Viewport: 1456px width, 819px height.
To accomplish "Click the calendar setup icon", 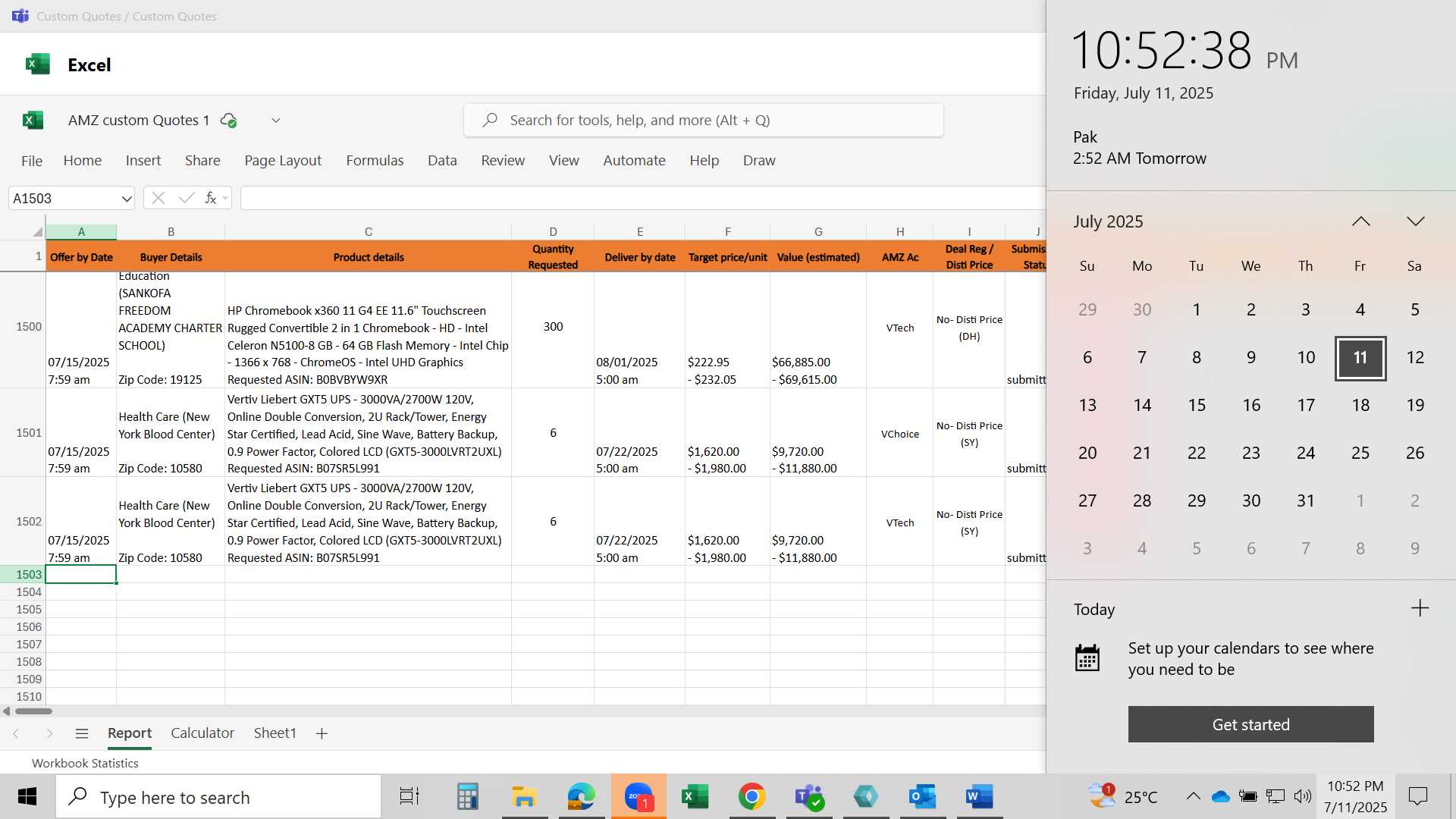I will [1087, 658].
